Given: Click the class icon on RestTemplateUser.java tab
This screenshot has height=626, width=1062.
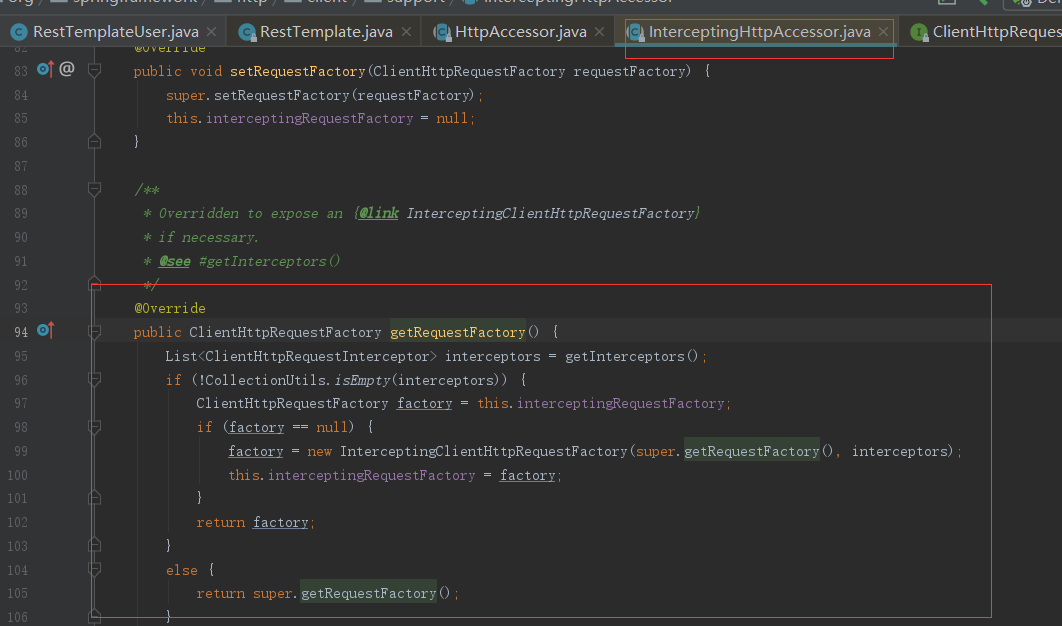Looking at the screenshot, I should (19, 32).
